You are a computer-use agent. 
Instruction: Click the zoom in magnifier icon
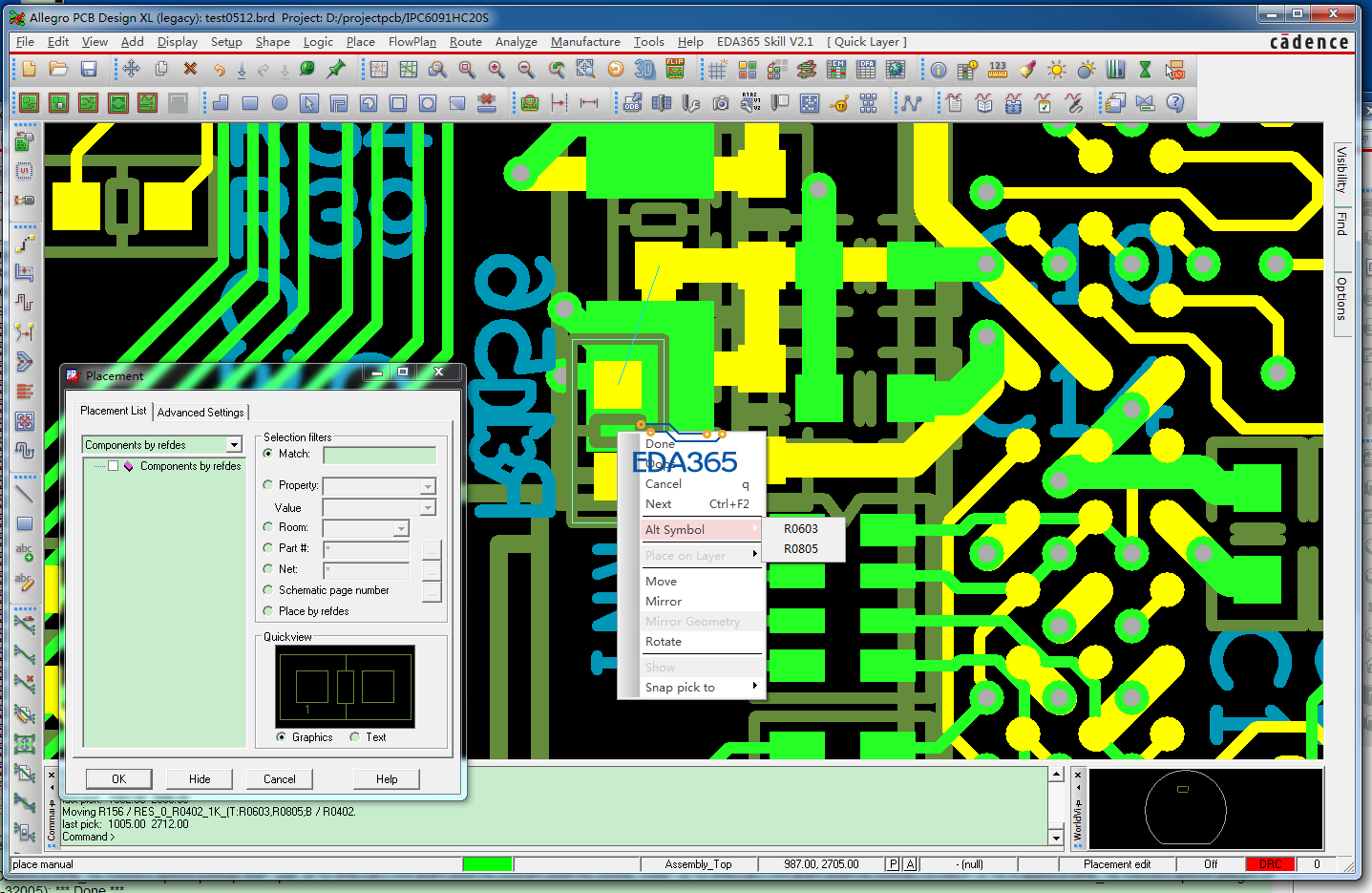click(x=496, y=69)
